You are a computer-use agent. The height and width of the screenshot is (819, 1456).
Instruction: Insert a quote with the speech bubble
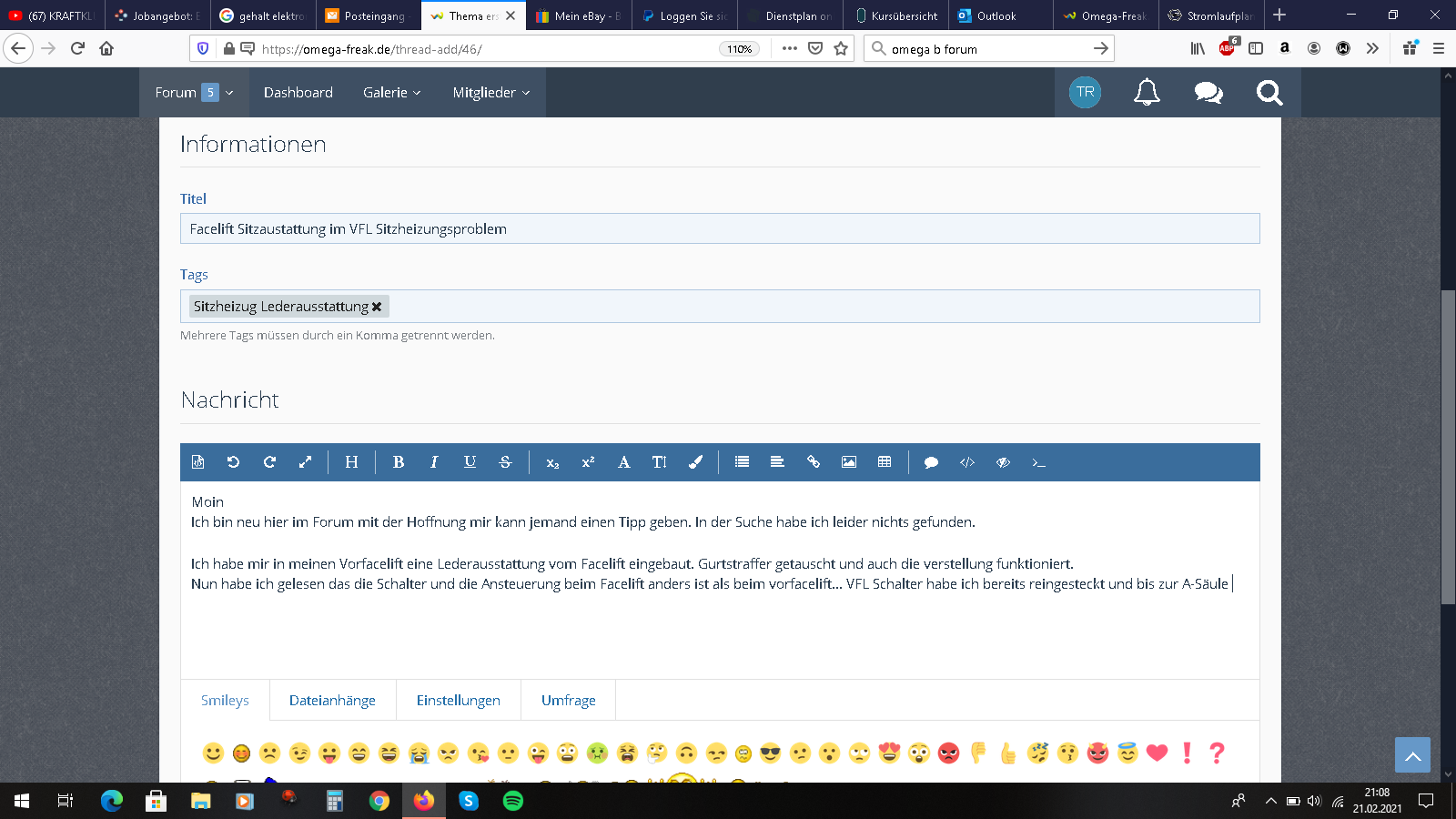[931, 462]
